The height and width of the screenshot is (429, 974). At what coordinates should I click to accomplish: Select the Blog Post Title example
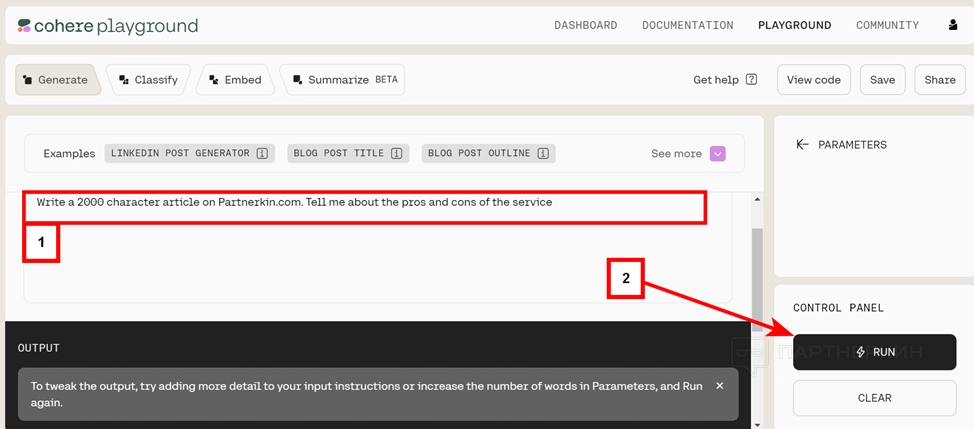coord(348,153)
